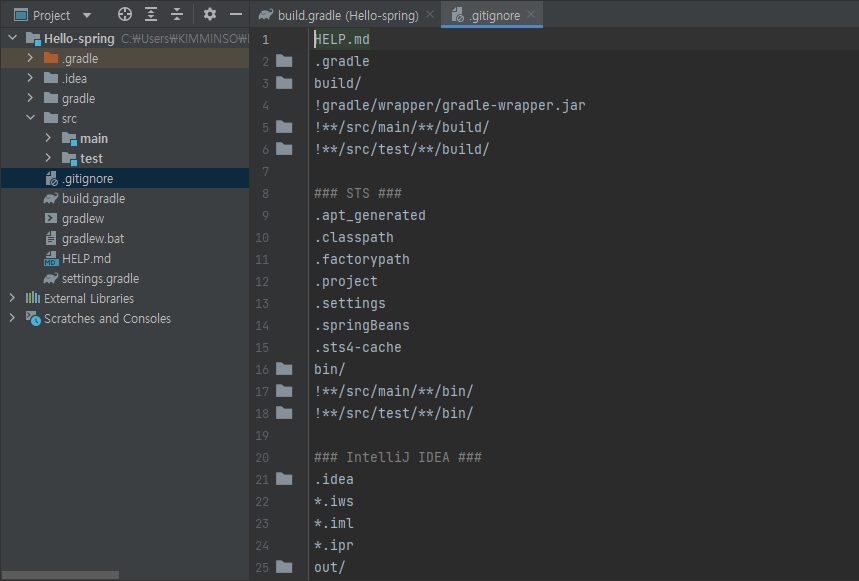Image resolution: width=859 pixels, height=581 pixels.
Task: Click the .classpath entry
Action: (x=354, y=237)
